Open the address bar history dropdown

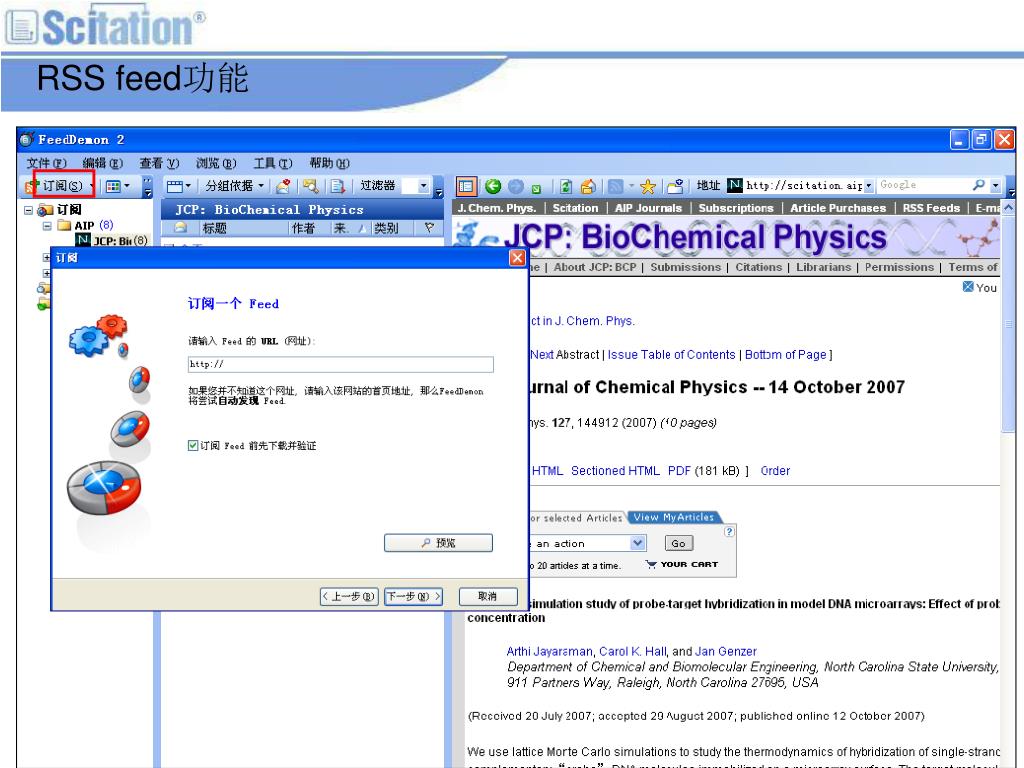tap(869, 186)
